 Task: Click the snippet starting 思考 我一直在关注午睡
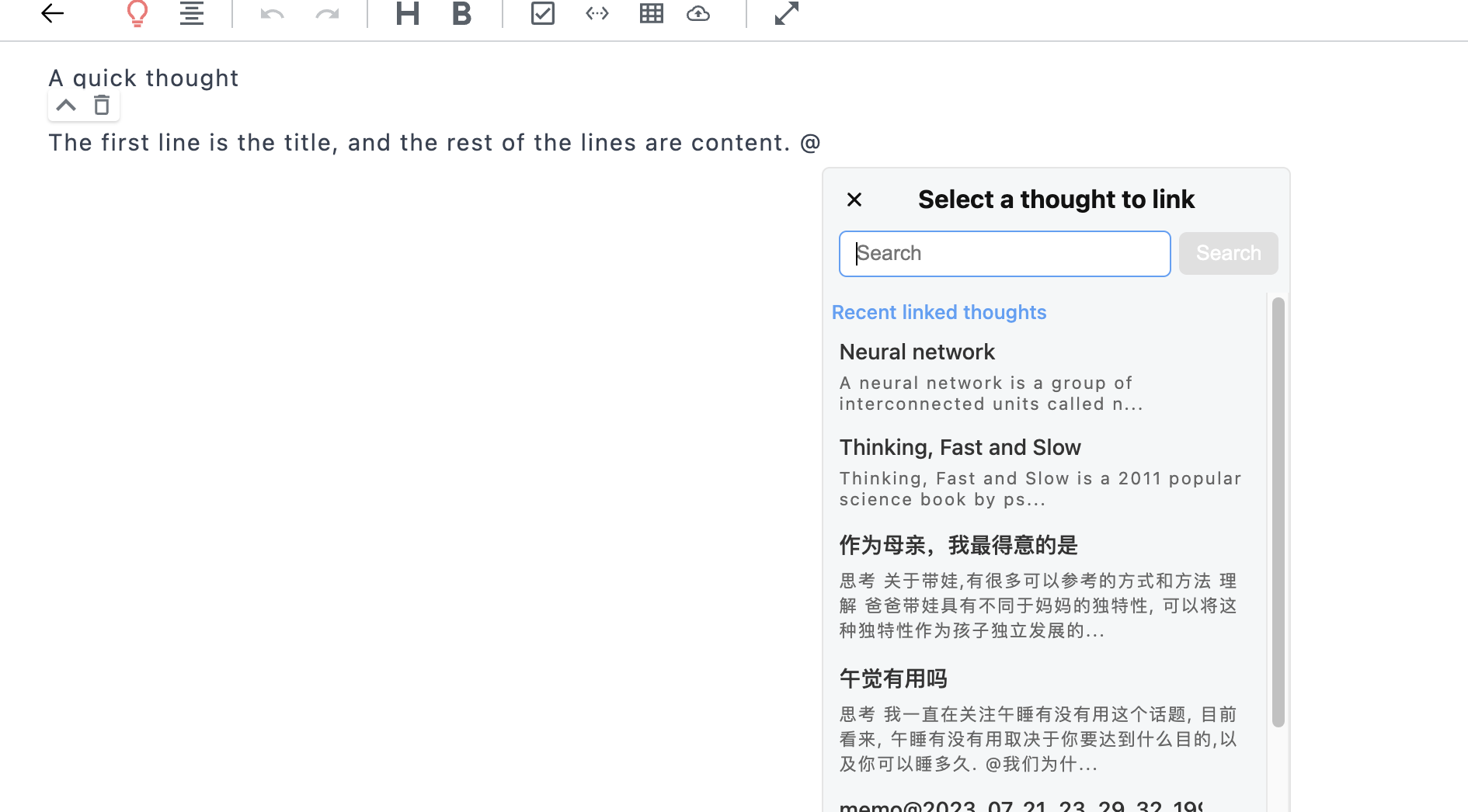(x=1038, y=739)
